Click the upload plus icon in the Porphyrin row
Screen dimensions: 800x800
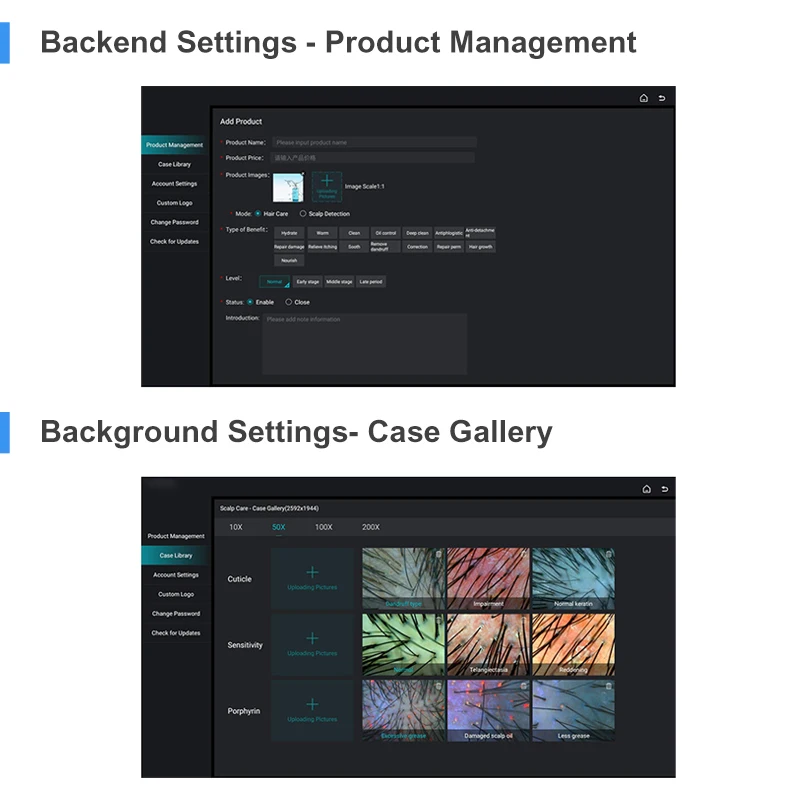click(312, 704)
